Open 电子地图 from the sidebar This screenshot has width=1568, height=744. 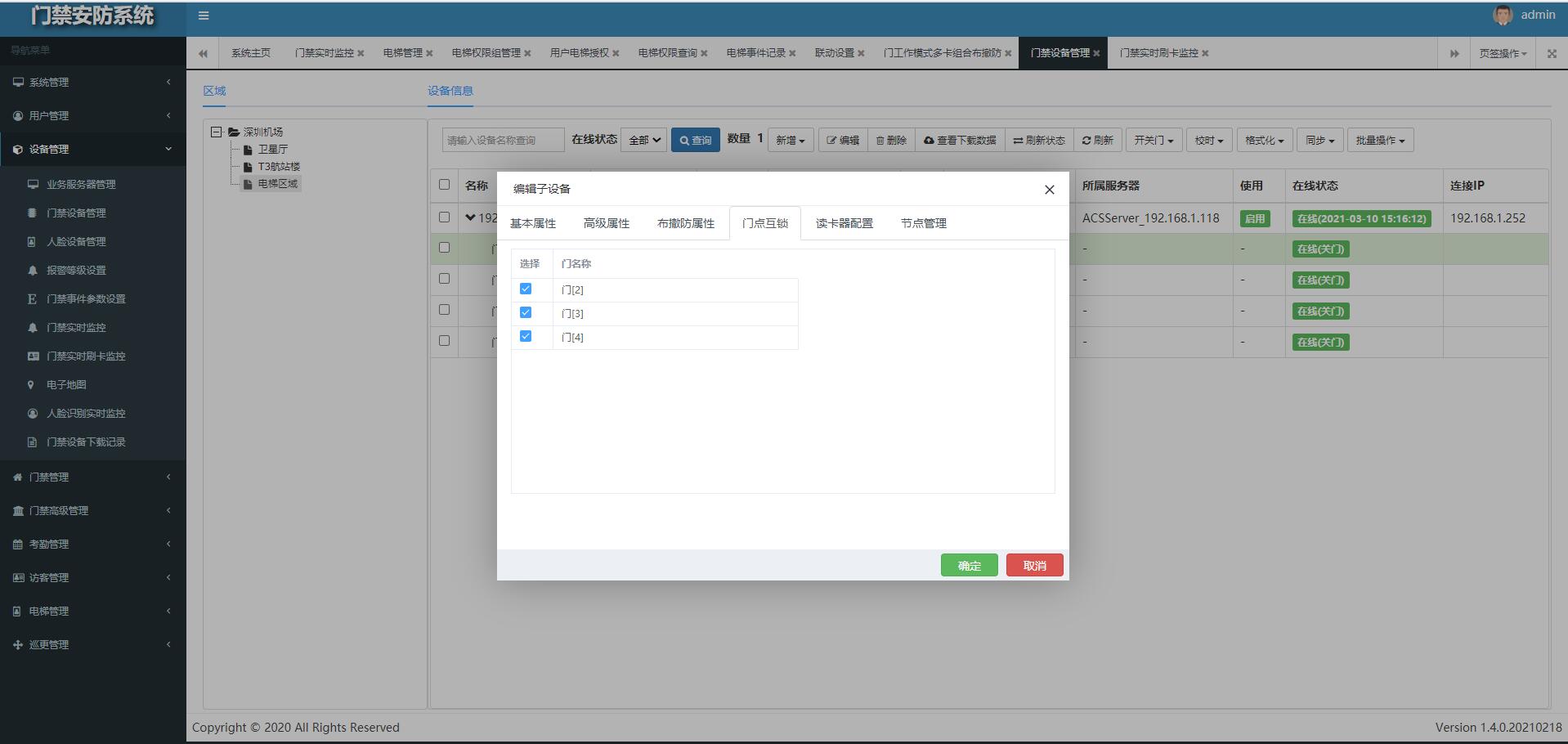(65, 384)
